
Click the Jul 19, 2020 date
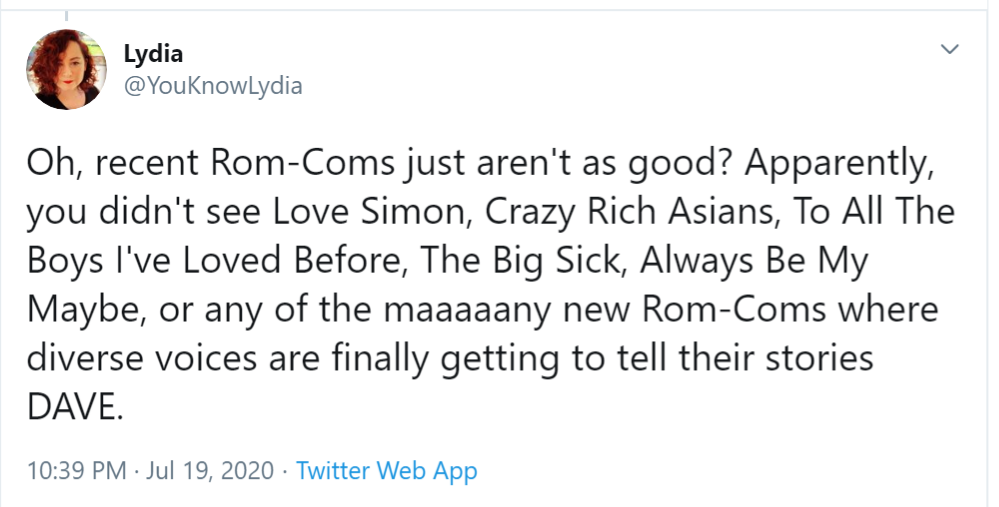[x=210, y=471]
